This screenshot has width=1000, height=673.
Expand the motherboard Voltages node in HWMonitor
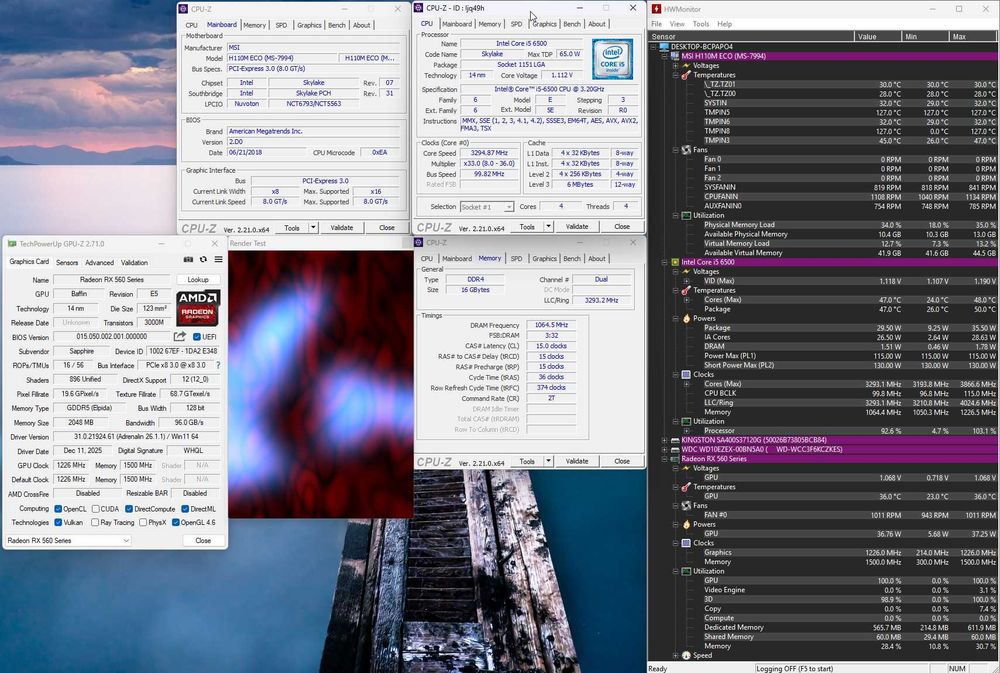675,66
